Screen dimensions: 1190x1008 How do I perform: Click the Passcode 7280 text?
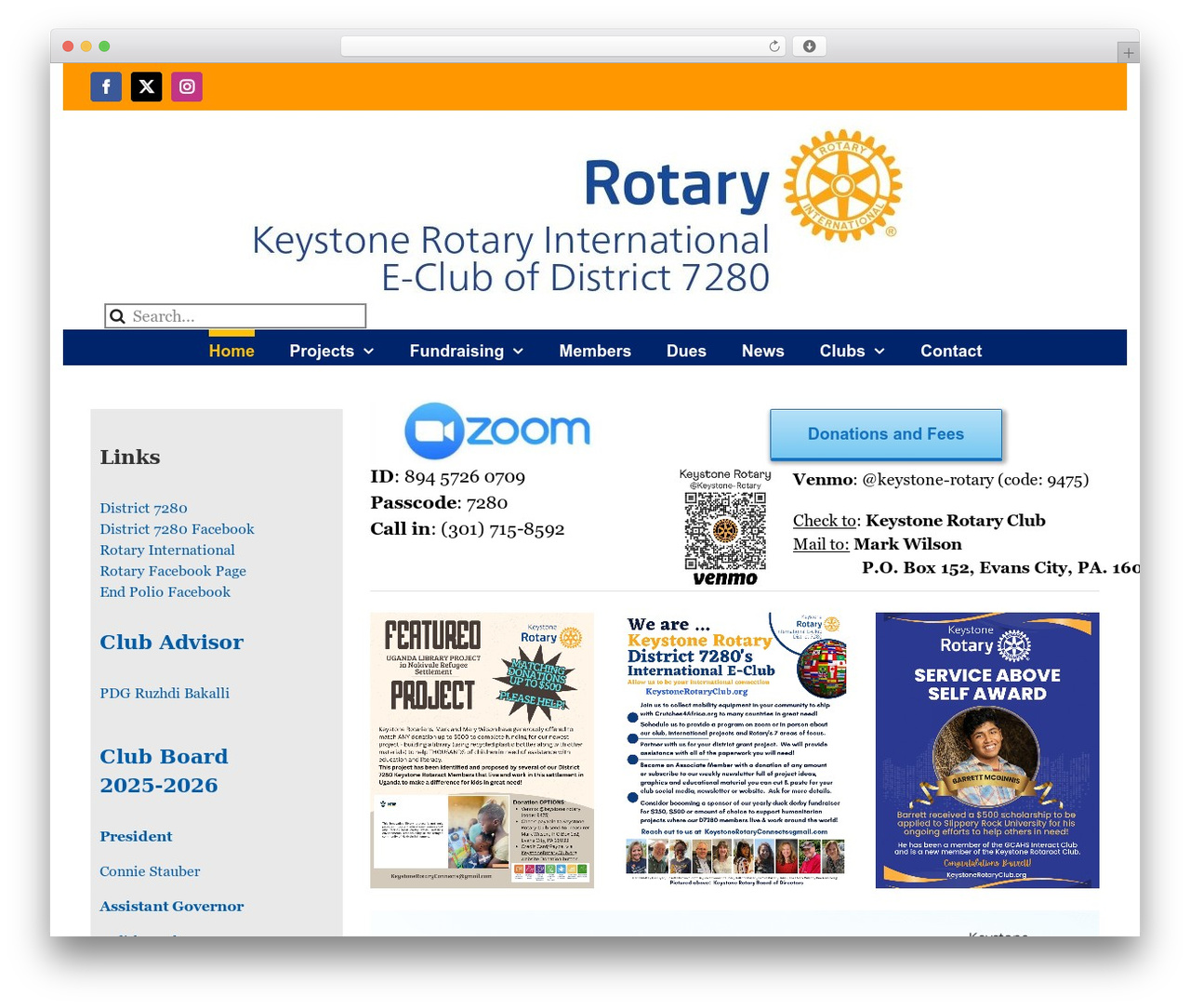click(439, 502)
